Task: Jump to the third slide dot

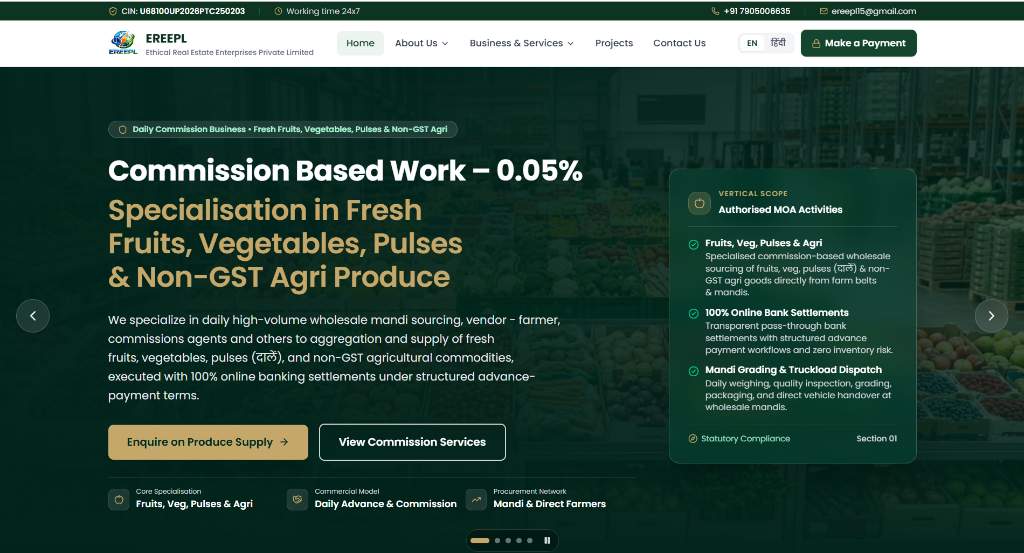Action: click(x=508, y=541)
